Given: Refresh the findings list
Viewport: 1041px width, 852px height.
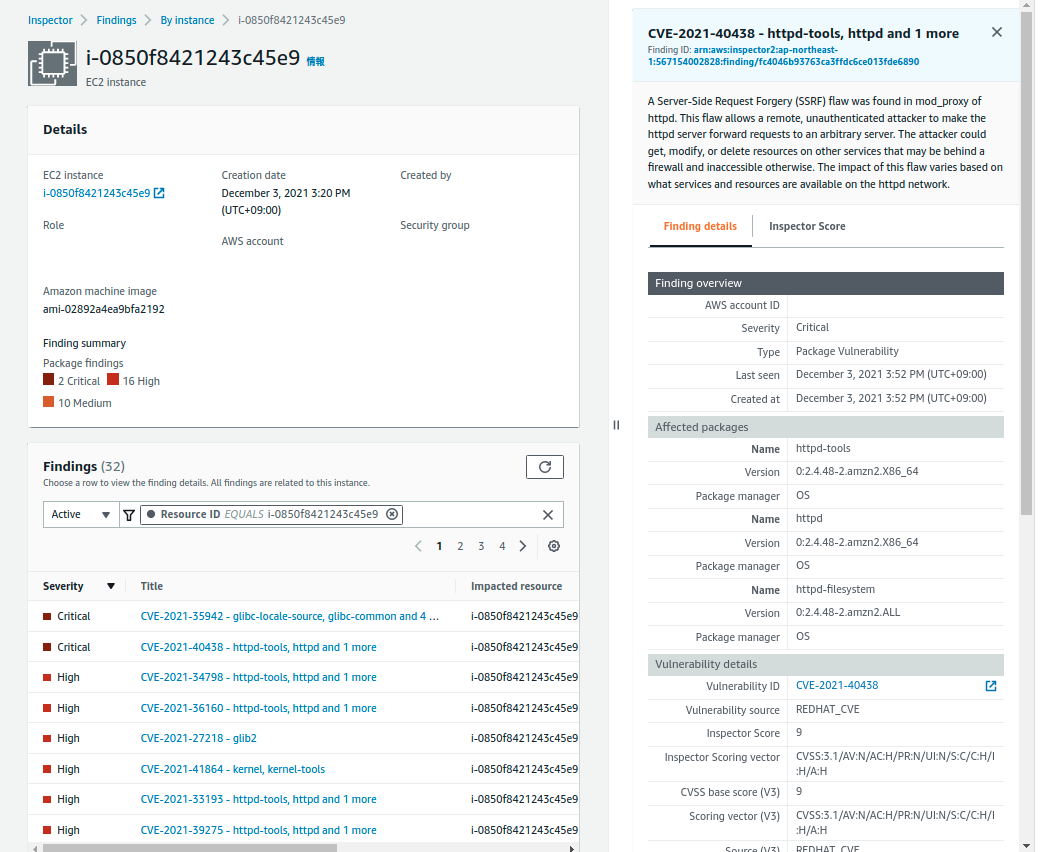Looking at the screenshot, I should coord(544,467).
